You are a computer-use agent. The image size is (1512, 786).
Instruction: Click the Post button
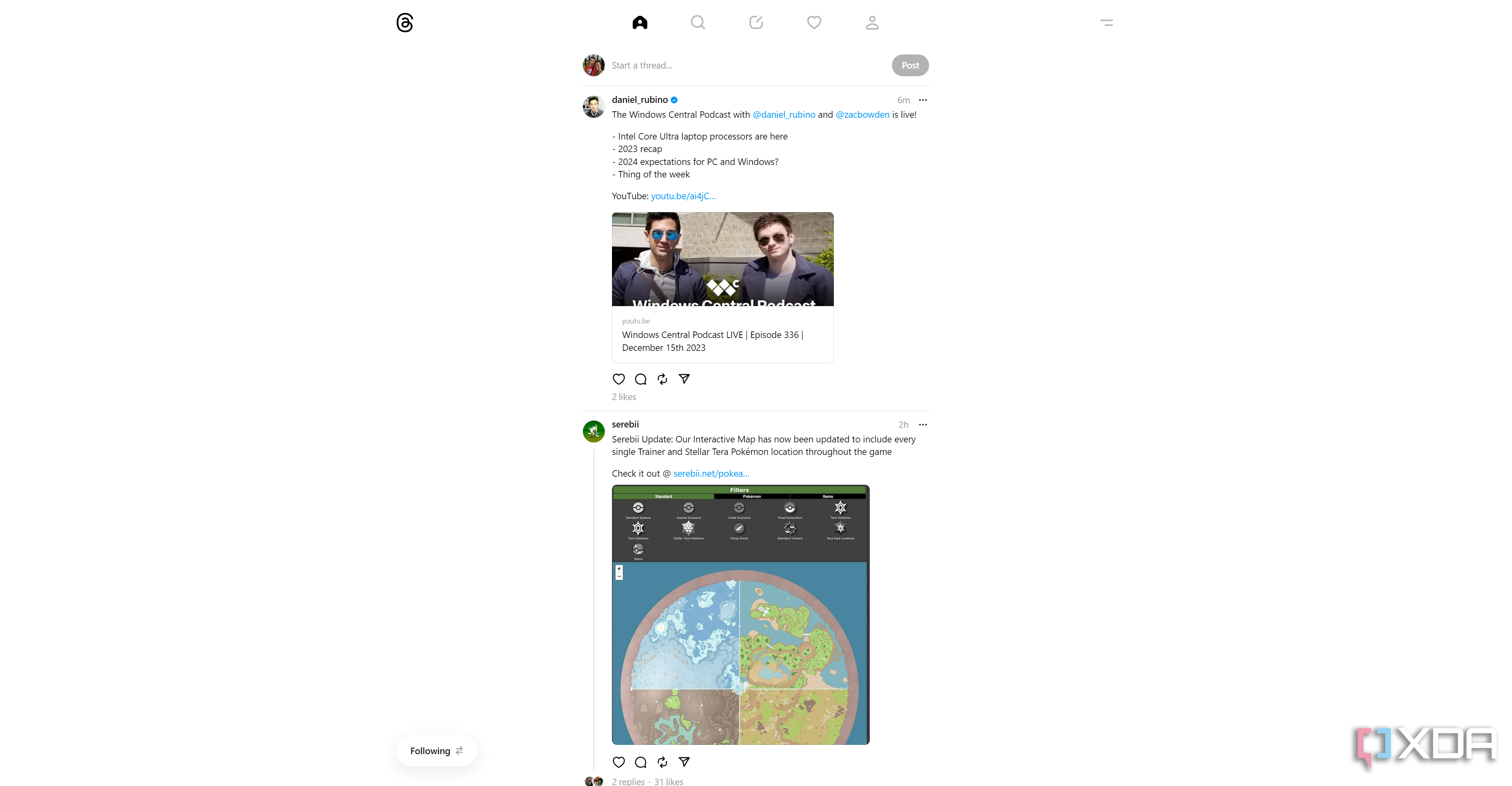(910, 65)
